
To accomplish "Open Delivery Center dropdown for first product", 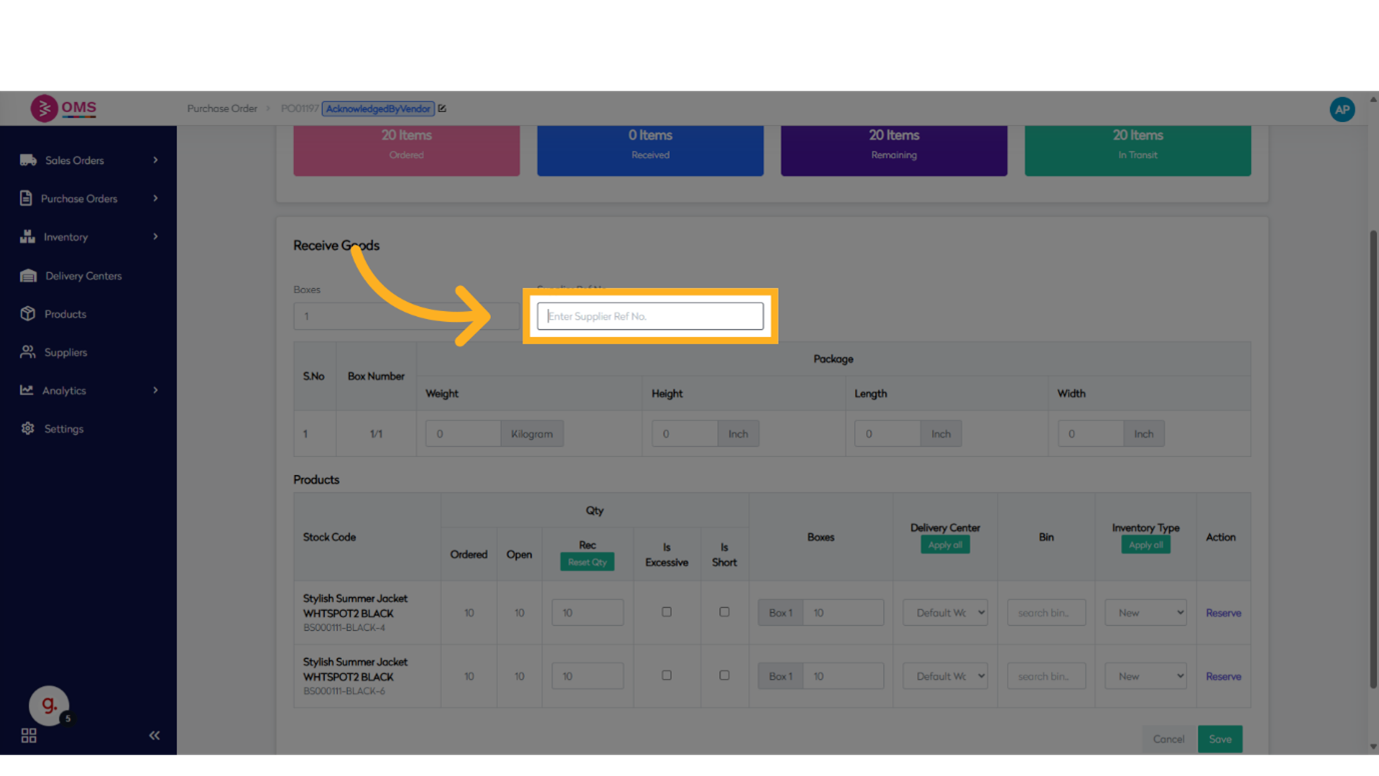I will click(x=945, y=613).
